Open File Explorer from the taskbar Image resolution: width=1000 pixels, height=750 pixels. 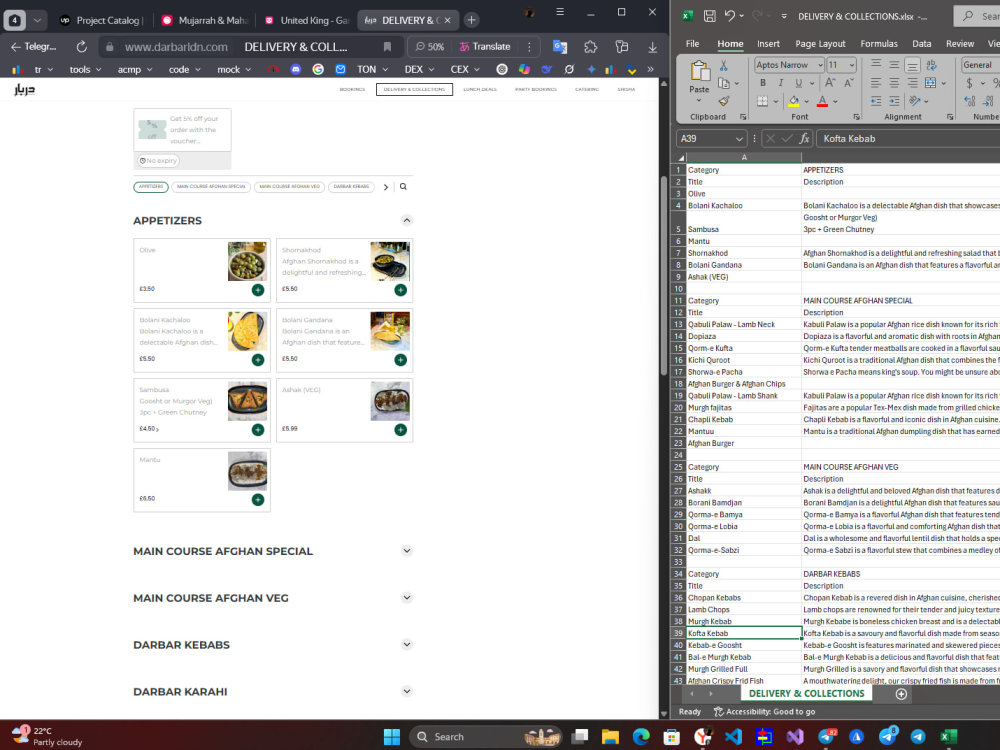(610, 737)
